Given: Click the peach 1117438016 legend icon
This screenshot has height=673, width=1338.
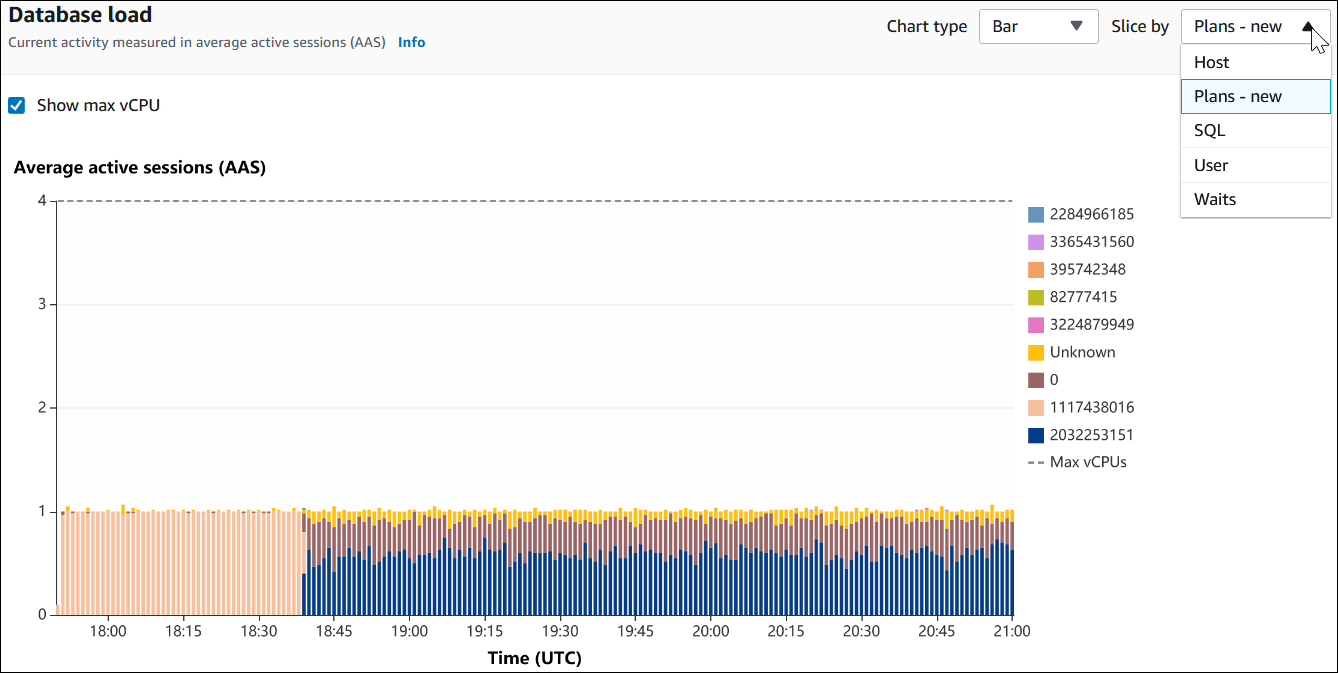Looking at the screenshot, I should pyautogui.click(x=1036, y=408).
